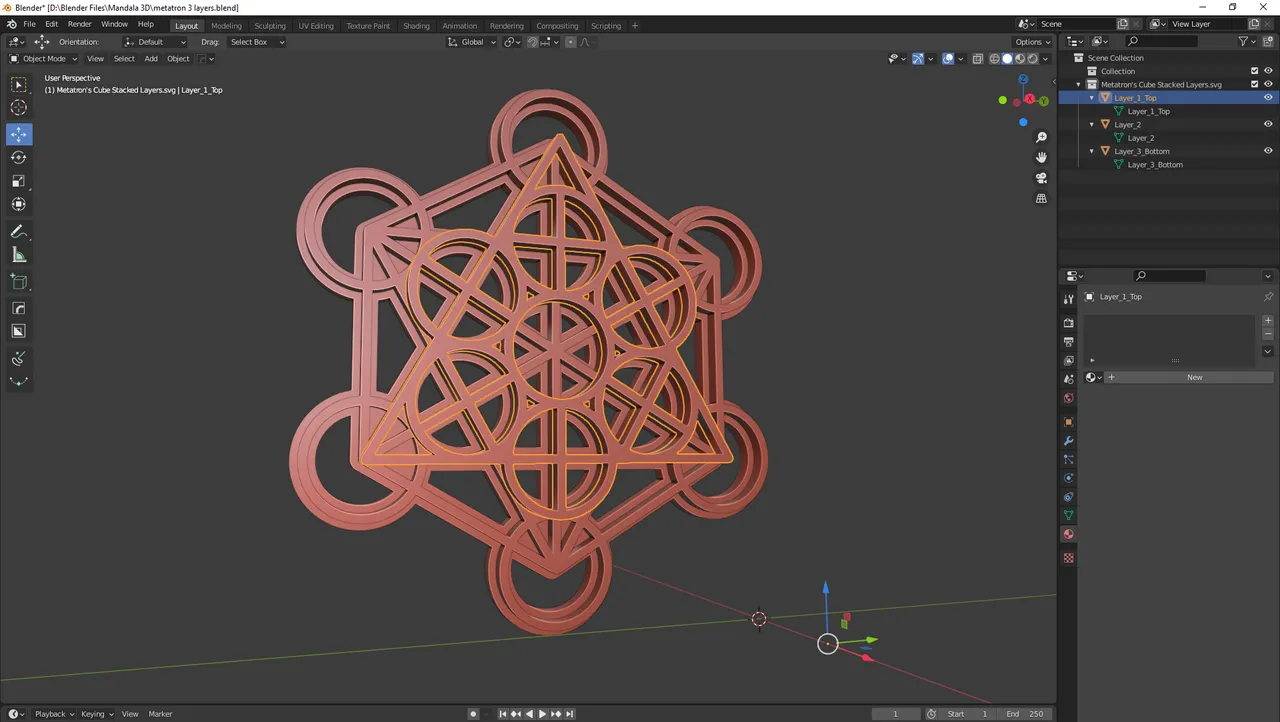Open the orange Object properties tab

1068,422
